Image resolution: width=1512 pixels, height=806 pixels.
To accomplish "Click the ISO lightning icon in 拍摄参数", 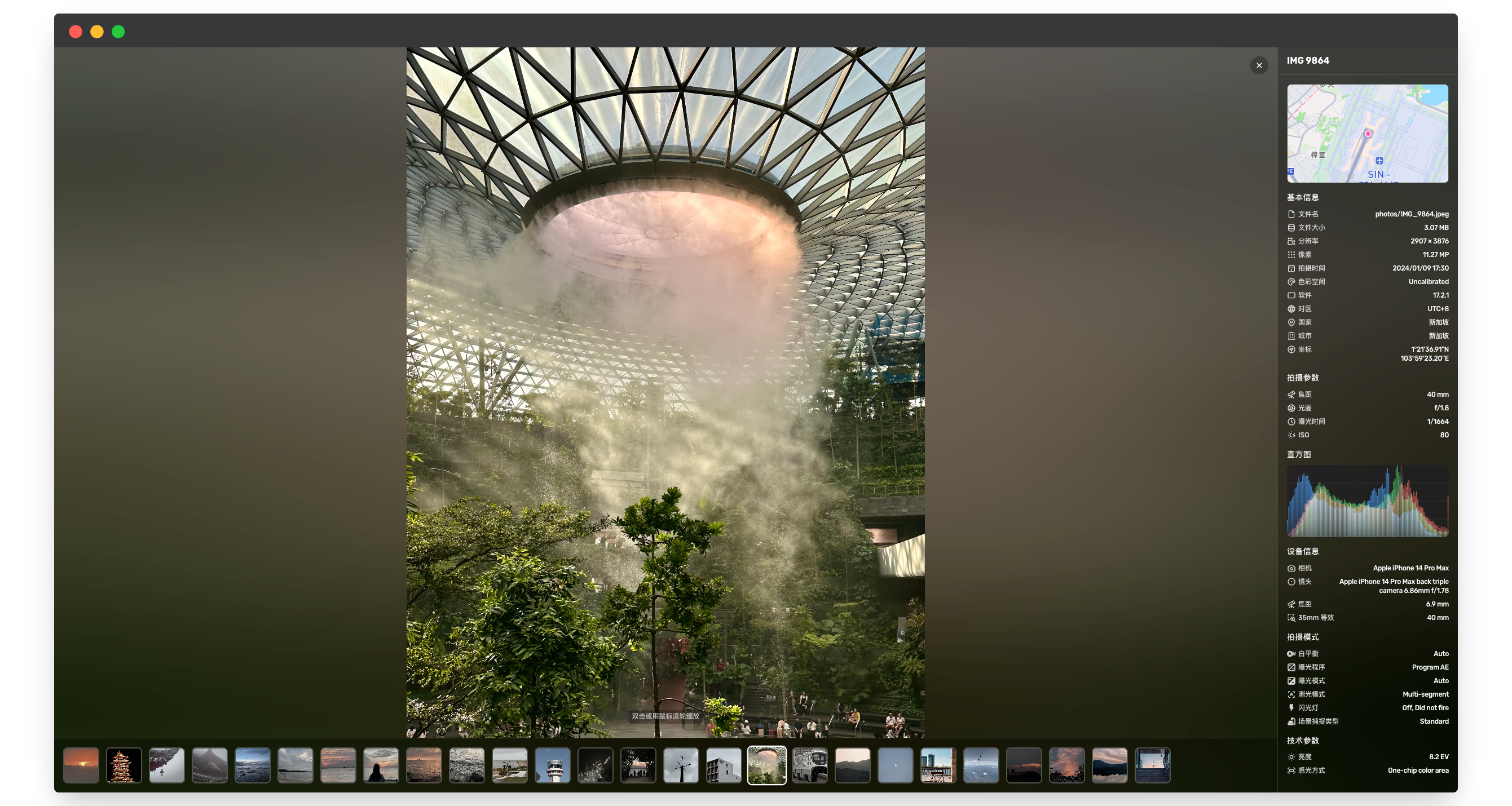I will (1291, 435).
